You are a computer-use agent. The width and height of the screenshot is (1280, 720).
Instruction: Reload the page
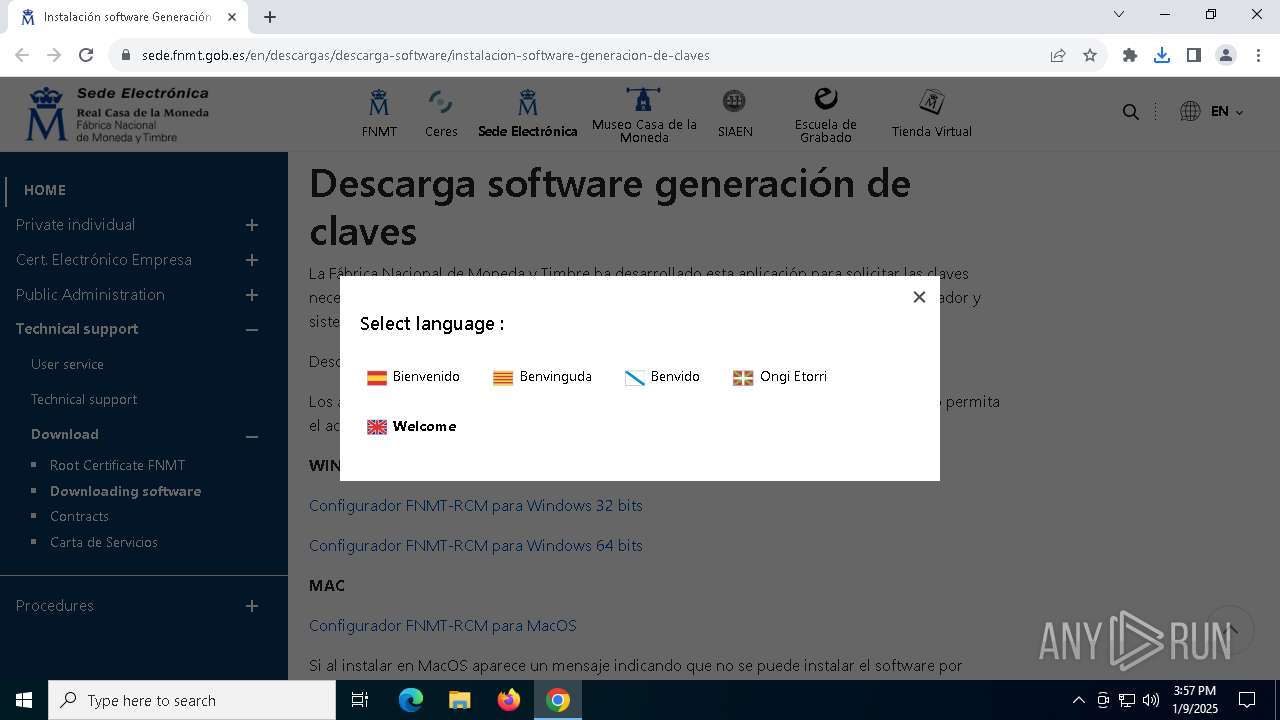(x=86, y=55)
